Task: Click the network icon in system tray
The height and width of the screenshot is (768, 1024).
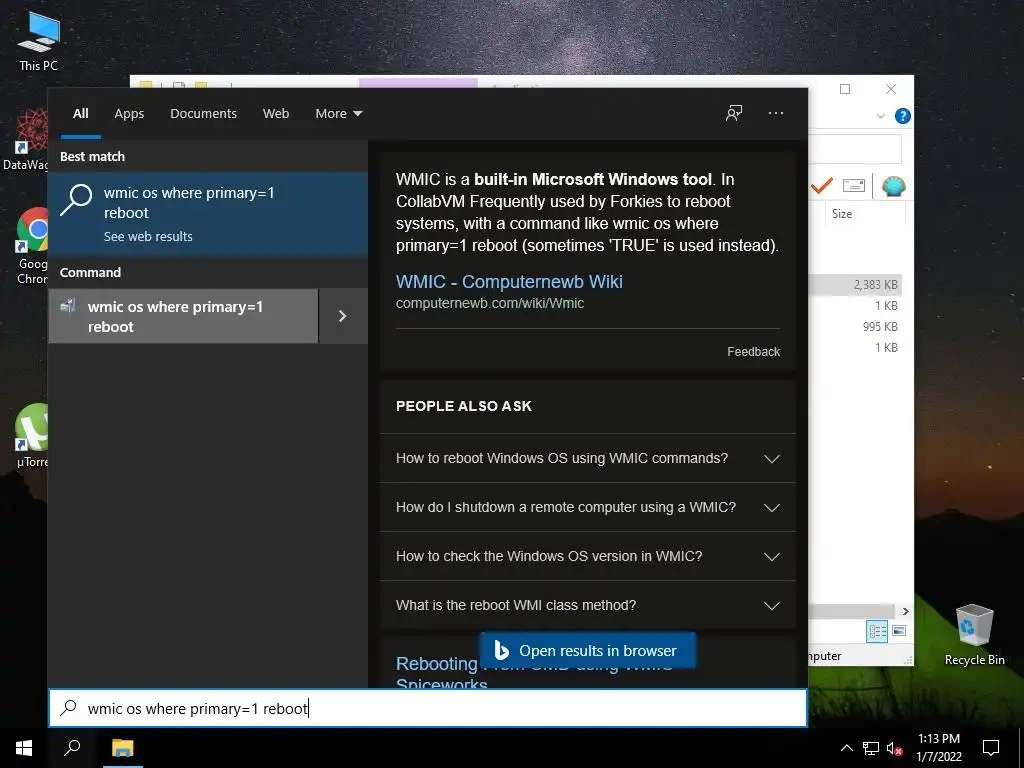Action: click(871, 748)
